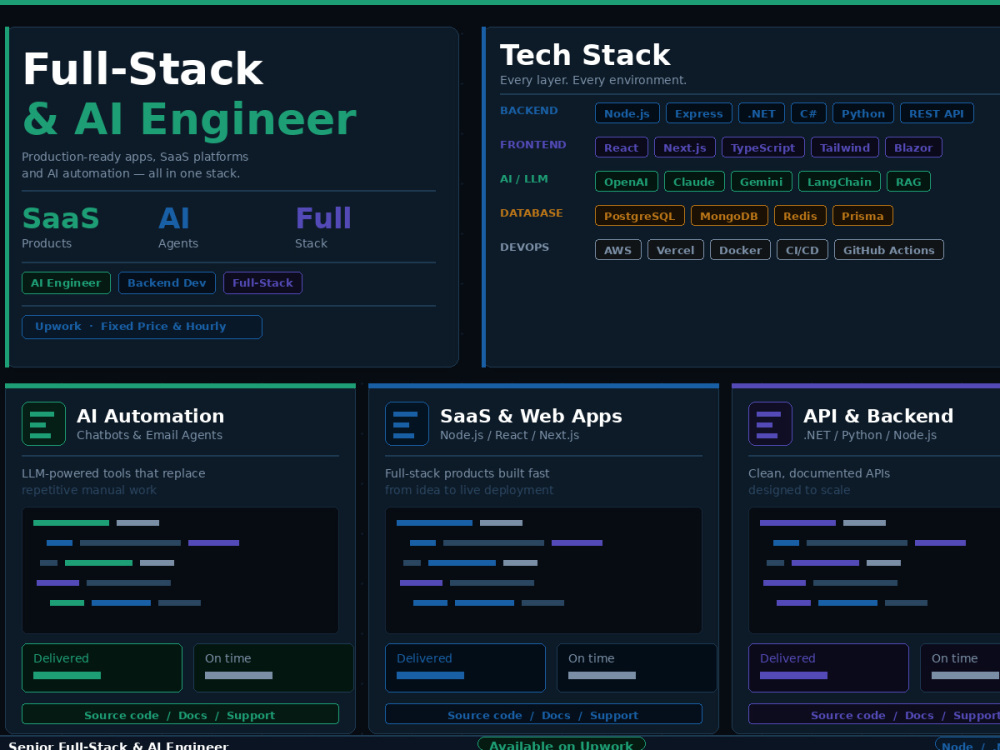Select the AWS devops tag
This screenshot has height=750, width=1000.
(x=618, y=250)
